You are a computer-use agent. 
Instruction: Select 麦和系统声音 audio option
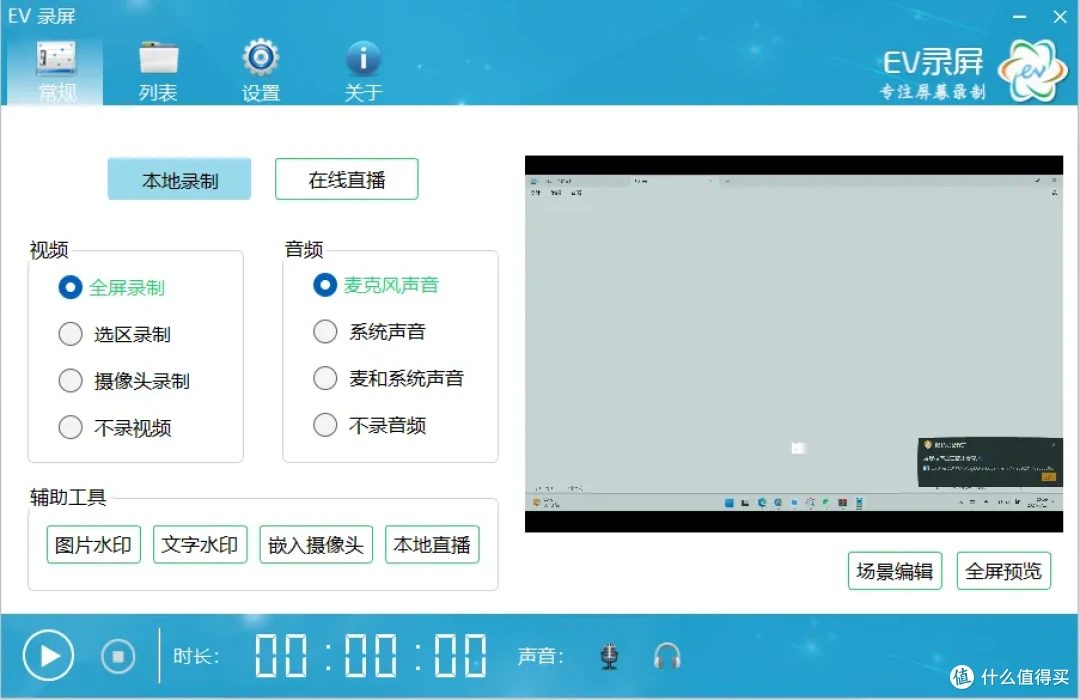pos(388,378)
